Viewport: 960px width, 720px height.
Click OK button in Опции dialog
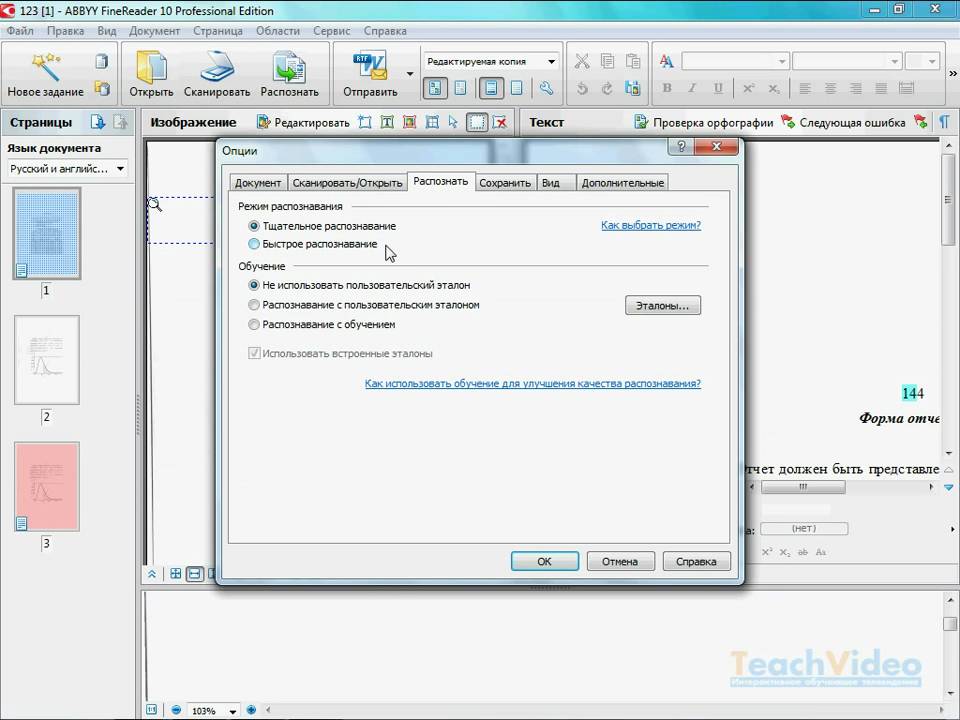click(544, 561)
